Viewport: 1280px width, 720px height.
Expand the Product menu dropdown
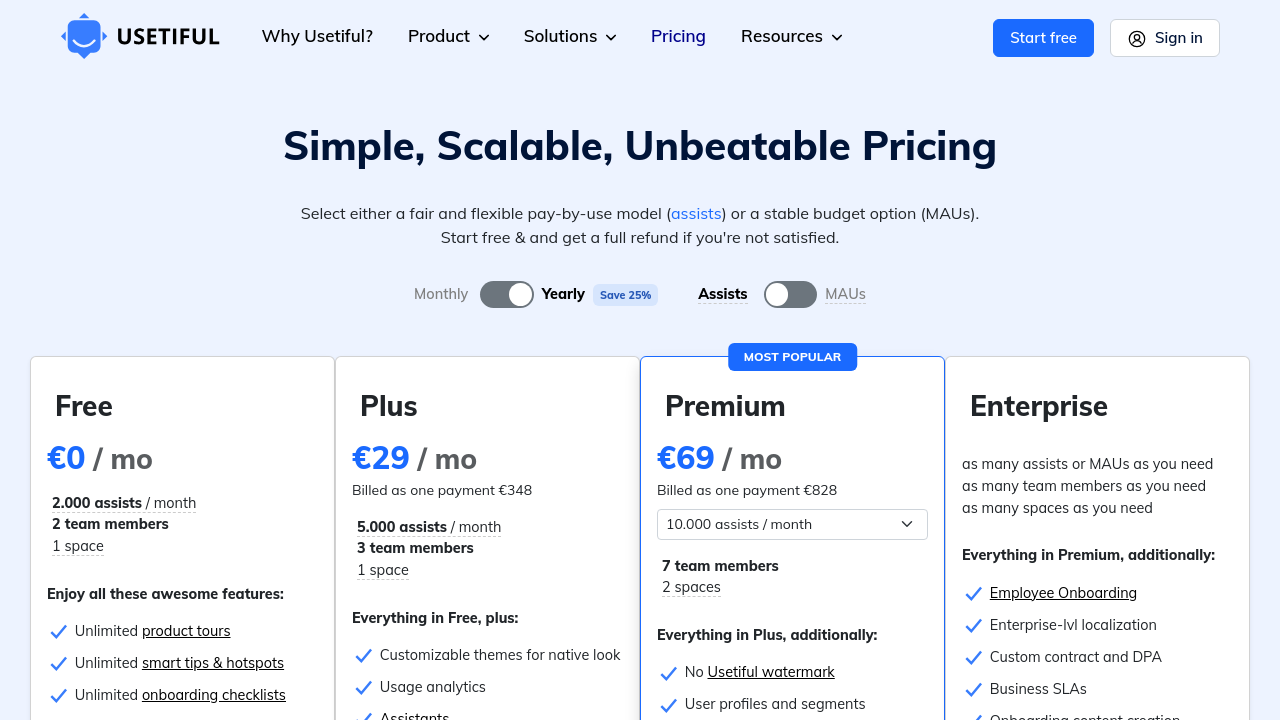pyautogui.click(x=448, y=37)
